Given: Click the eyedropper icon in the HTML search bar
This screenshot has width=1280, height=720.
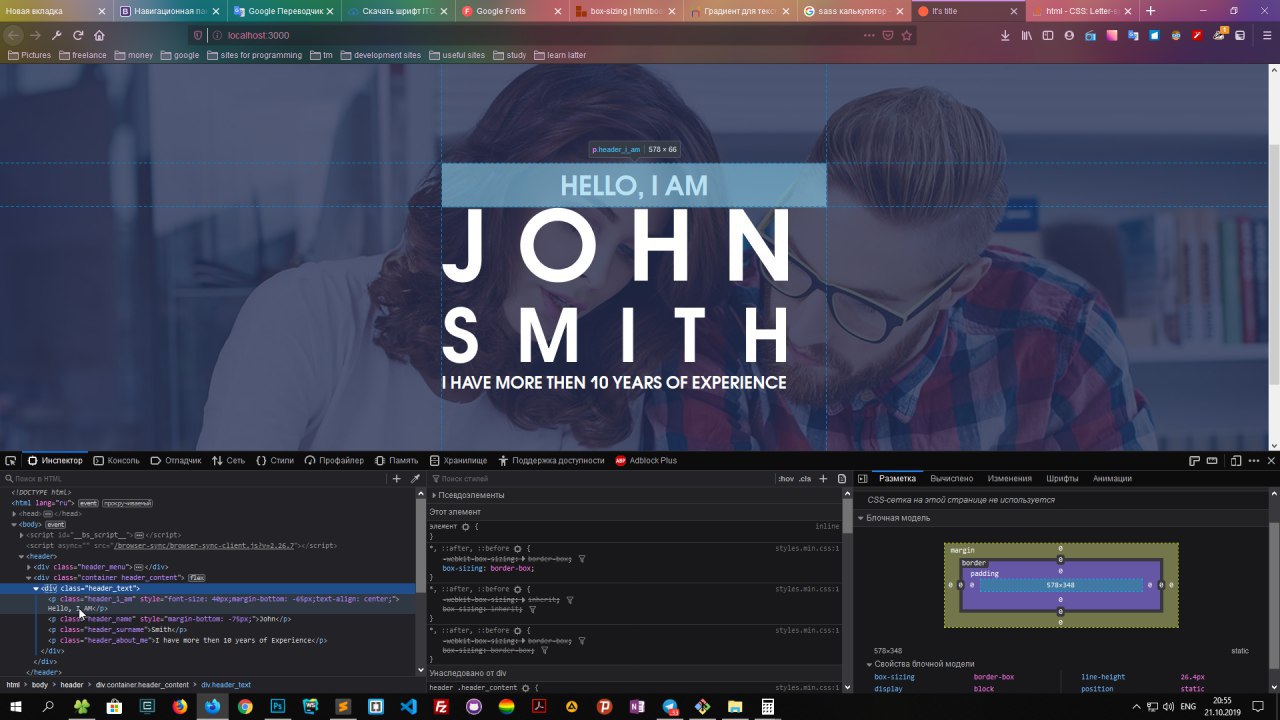Looking at the screenshot, I should pos(415,479).
